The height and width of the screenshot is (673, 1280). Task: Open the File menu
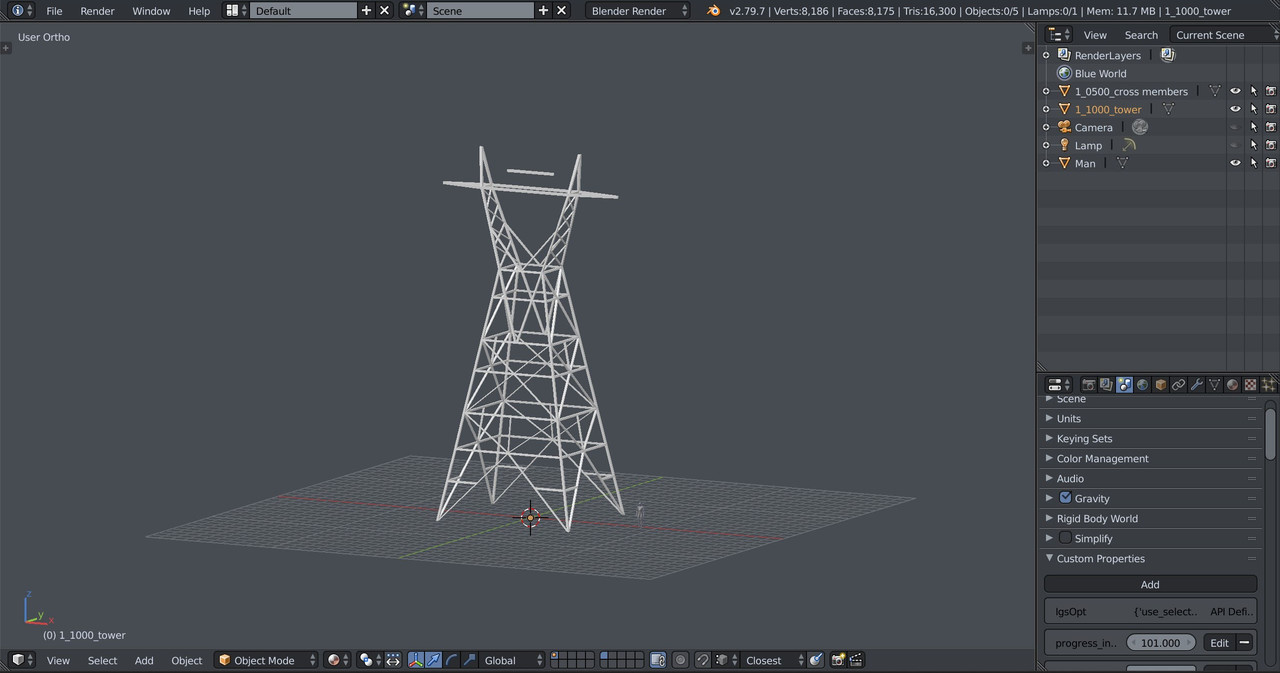click(54, 10)
